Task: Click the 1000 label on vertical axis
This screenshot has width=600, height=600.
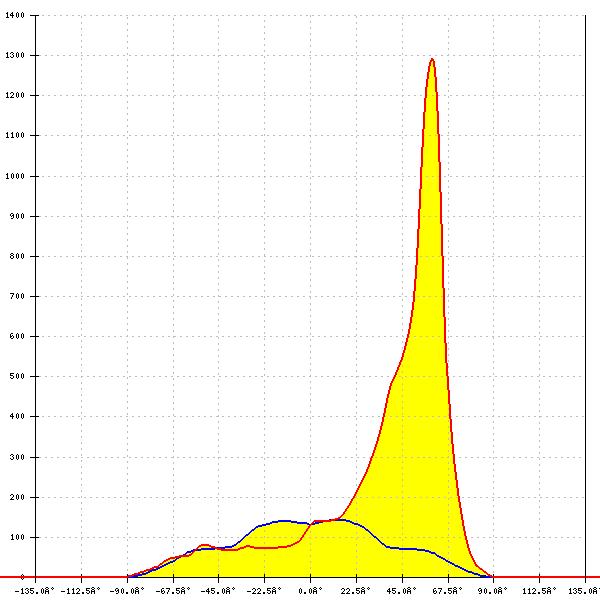Action: (15, 176)
